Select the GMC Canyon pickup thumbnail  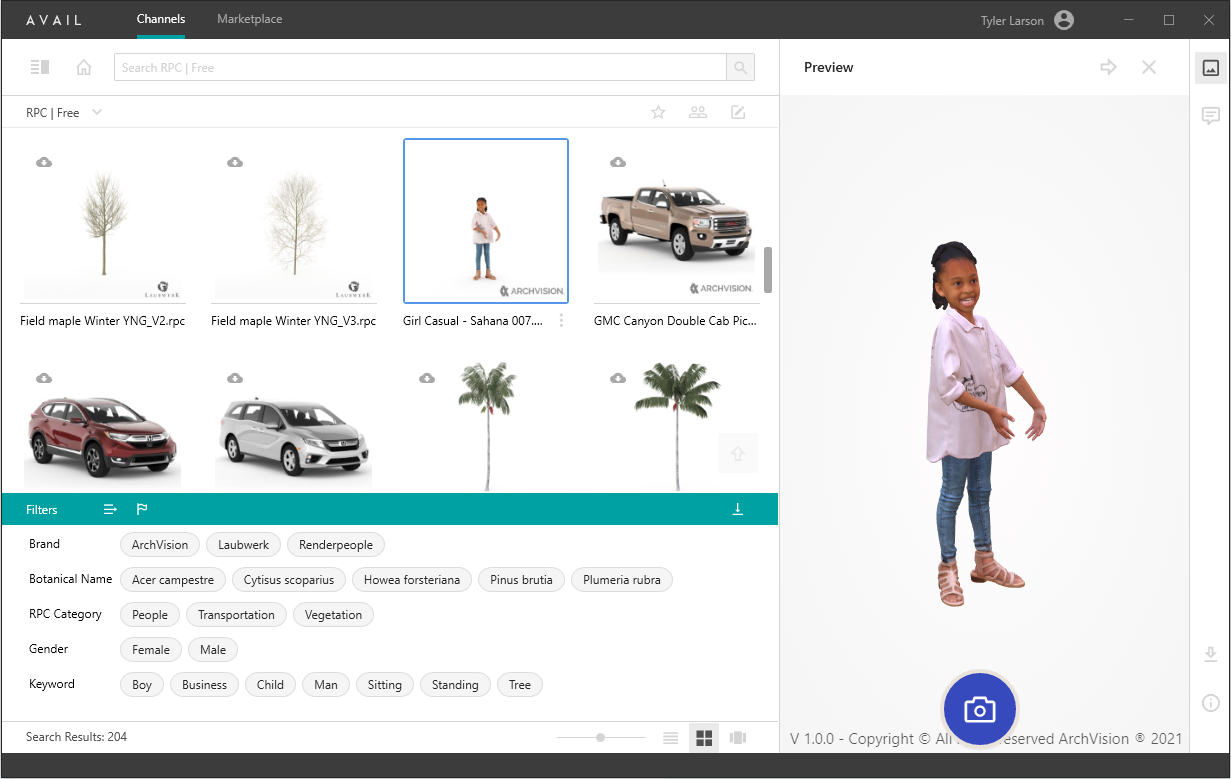coord(677,221)
